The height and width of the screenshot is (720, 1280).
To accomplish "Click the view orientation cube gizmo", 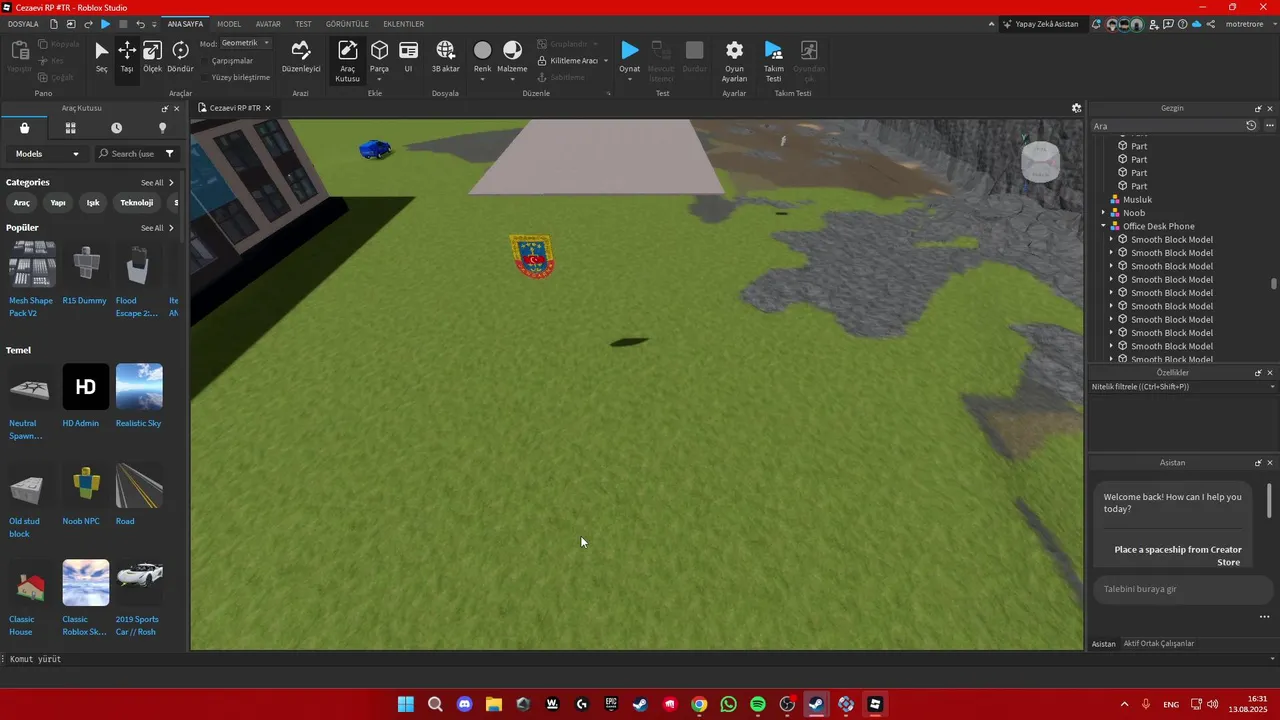I will coord(1040,162).
